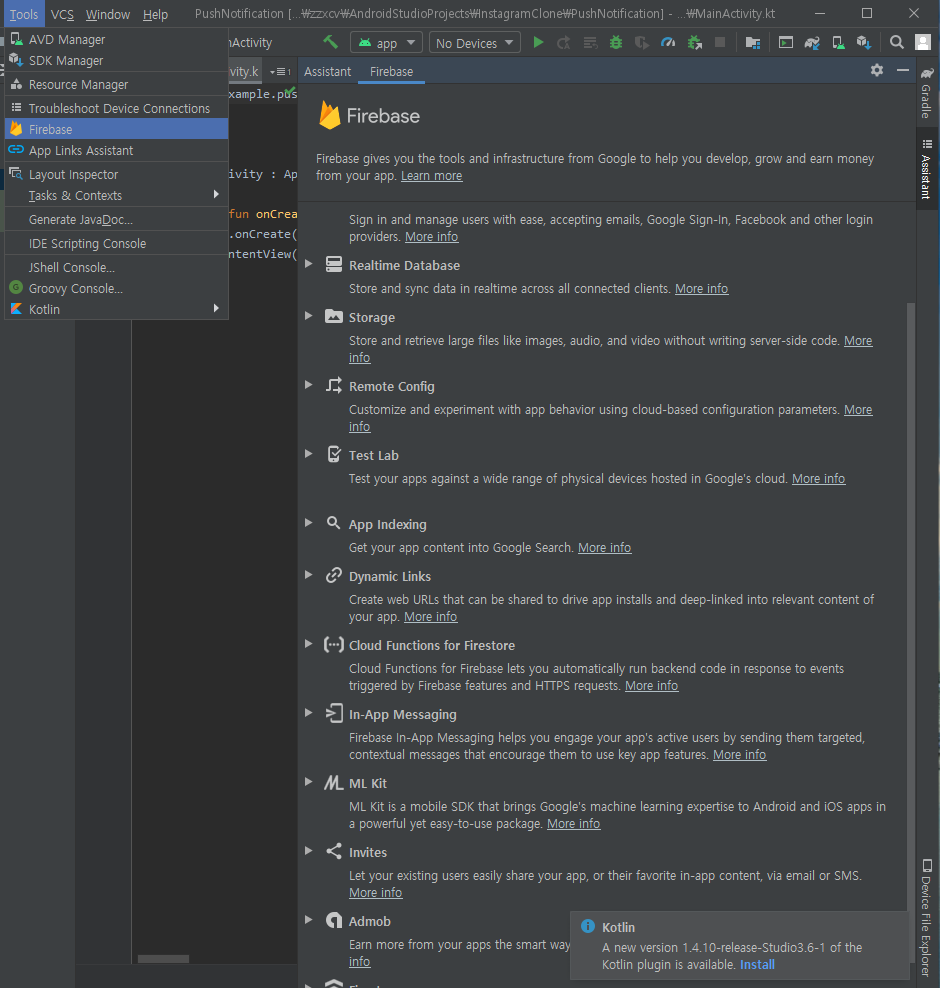Open the No Devices dropdown
Image resolution: width=940 pixels, height=988 pixels.
(475, 43)
